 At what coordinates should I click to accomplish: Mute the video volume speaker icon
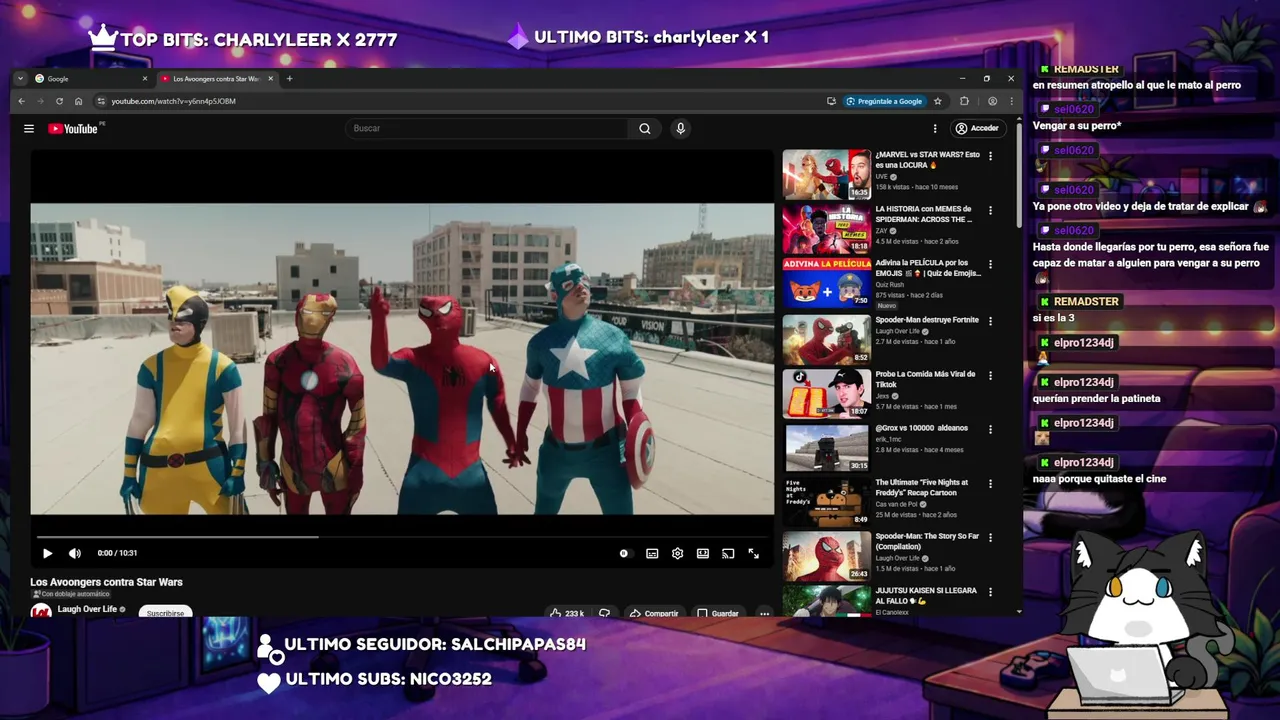pos(75,553)
